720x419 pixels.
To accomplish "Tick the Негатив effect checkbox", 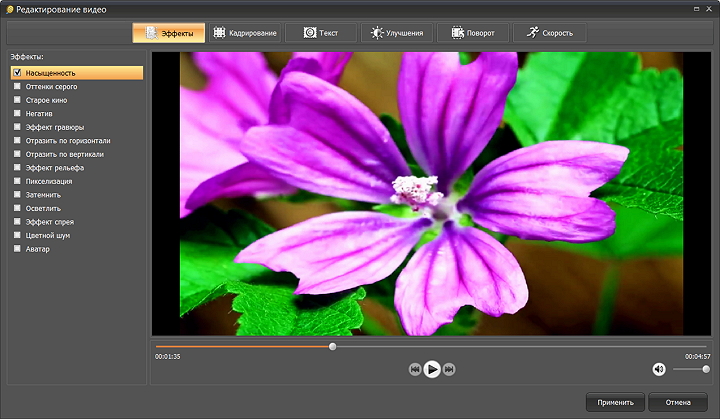I will [x=17, y=113].
